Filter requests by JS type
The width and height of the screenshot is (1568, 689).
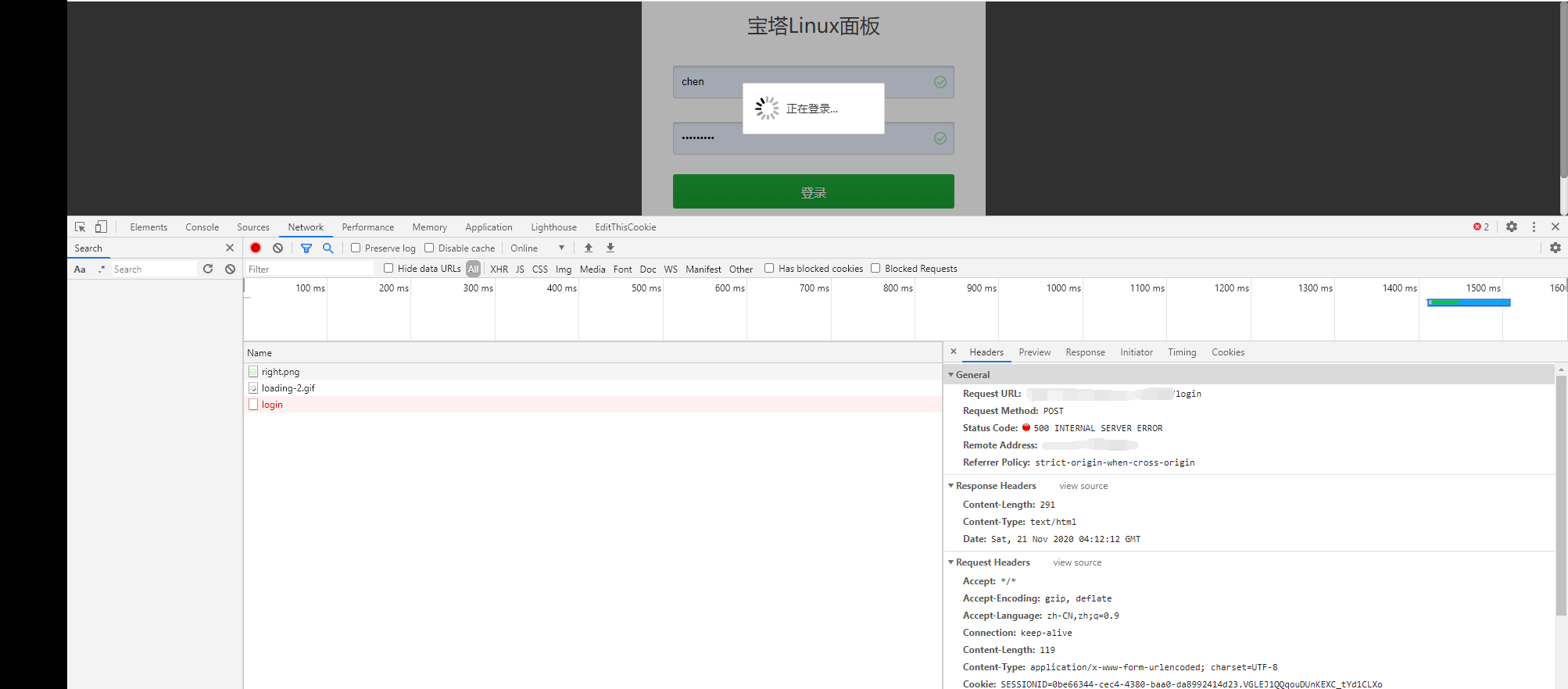click(x=520, y=269)
